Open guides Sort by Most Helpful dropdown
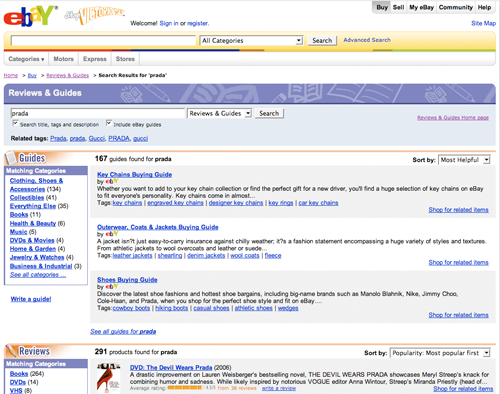 (464, 160)
